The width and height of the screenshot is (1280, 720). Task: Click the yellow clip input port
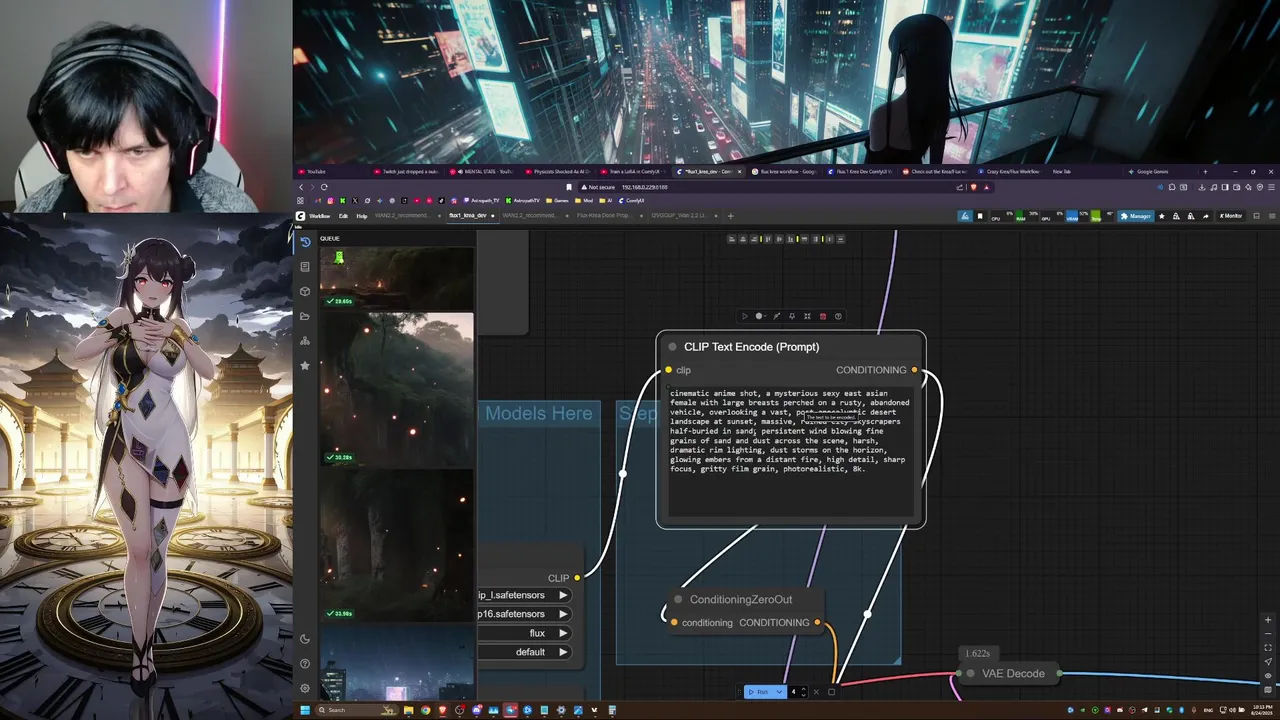coord(668,370)
